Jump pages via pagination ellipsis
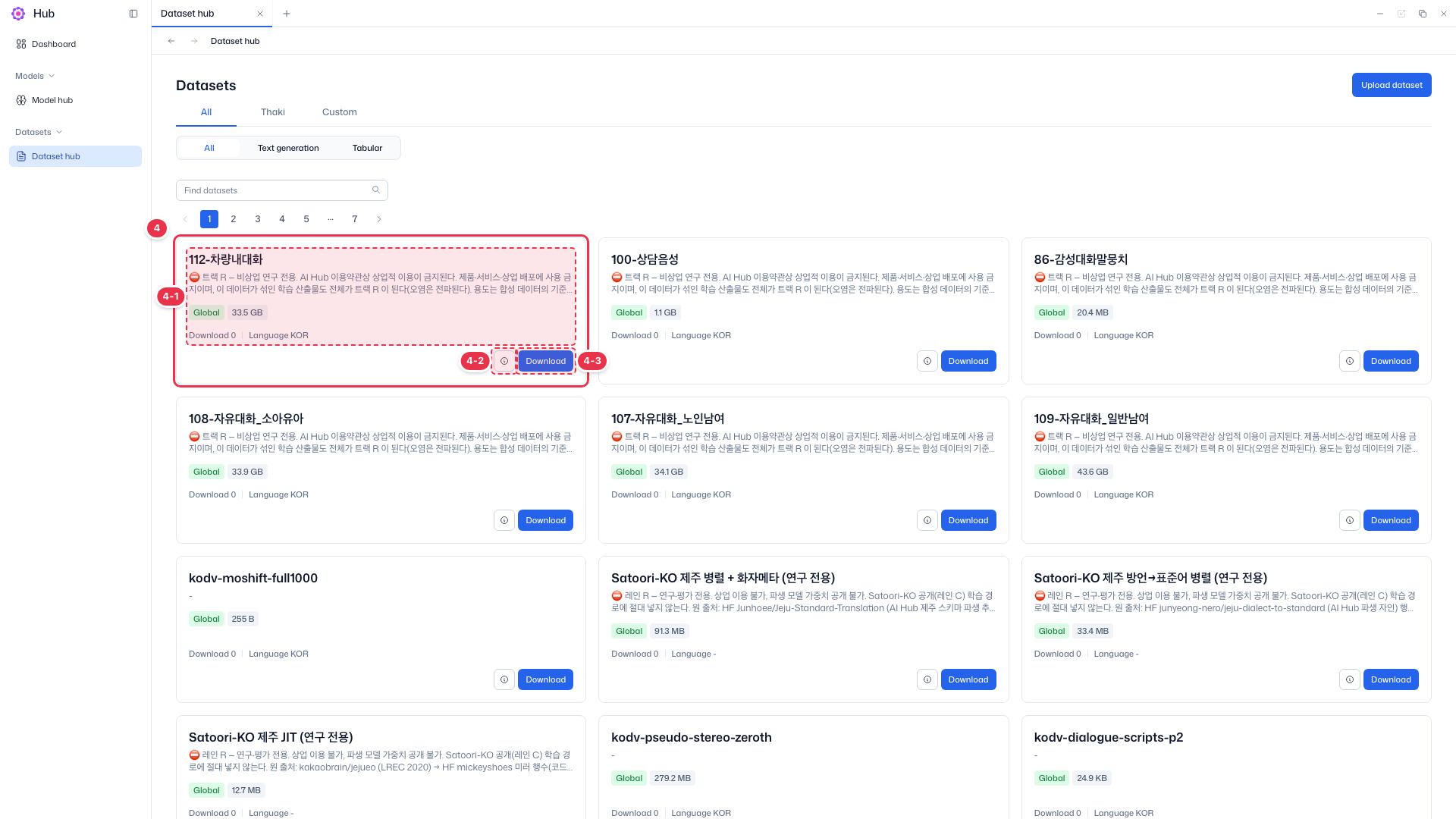This screenshot has width=1456, height=819. 331,219
